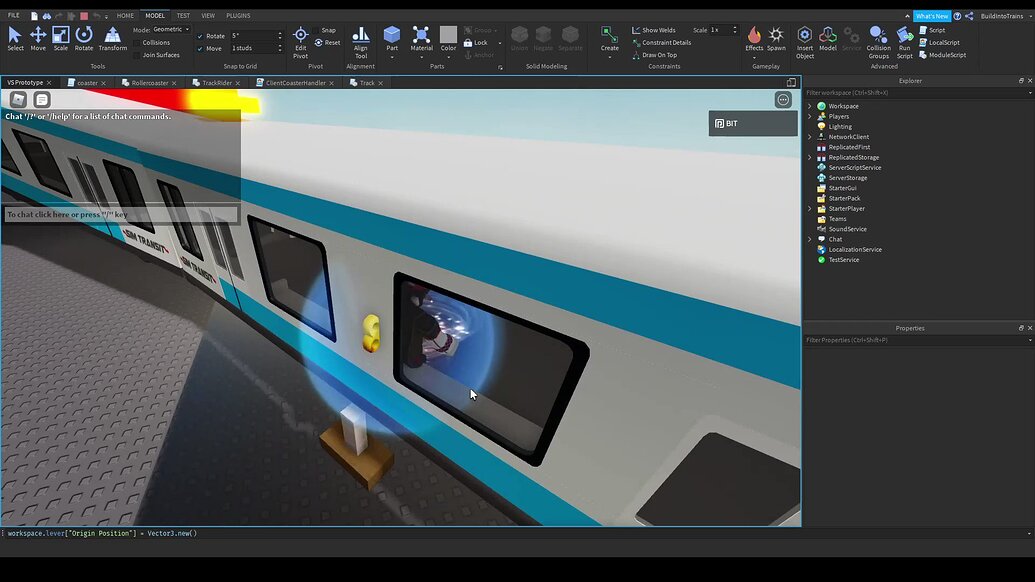The width and height of the screenshot is (1035, 582).
Task: Expand the StarterPlayer node
Action: click(x=810, y=209)
